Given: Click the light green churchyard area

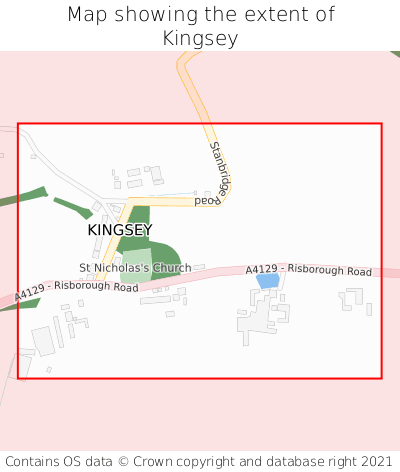Looking at the screenshot, I should [x=136, y=266].
